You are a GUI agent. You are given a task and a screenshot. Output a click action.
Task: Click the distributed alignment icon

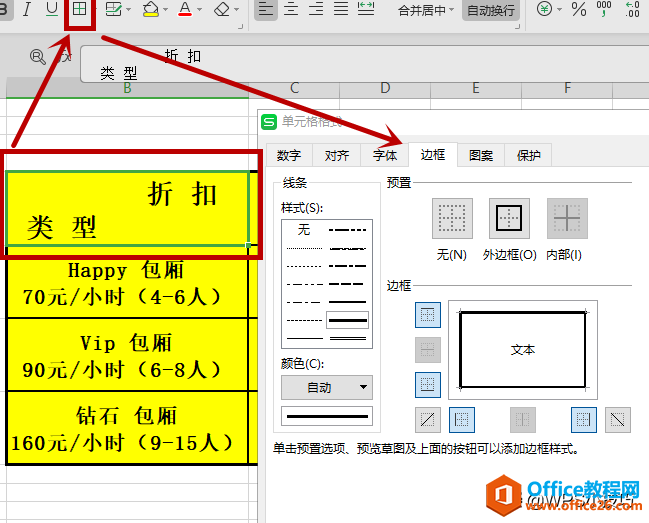[366, 9]
